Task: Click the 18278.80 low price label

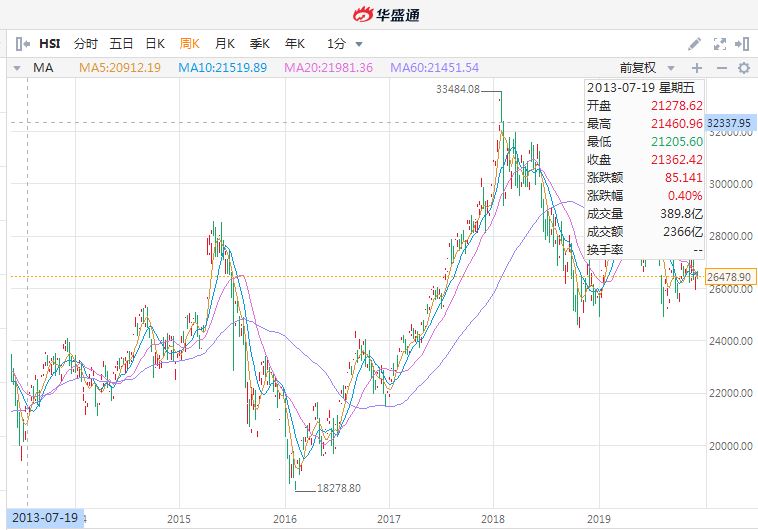Action: pos(339,488)
